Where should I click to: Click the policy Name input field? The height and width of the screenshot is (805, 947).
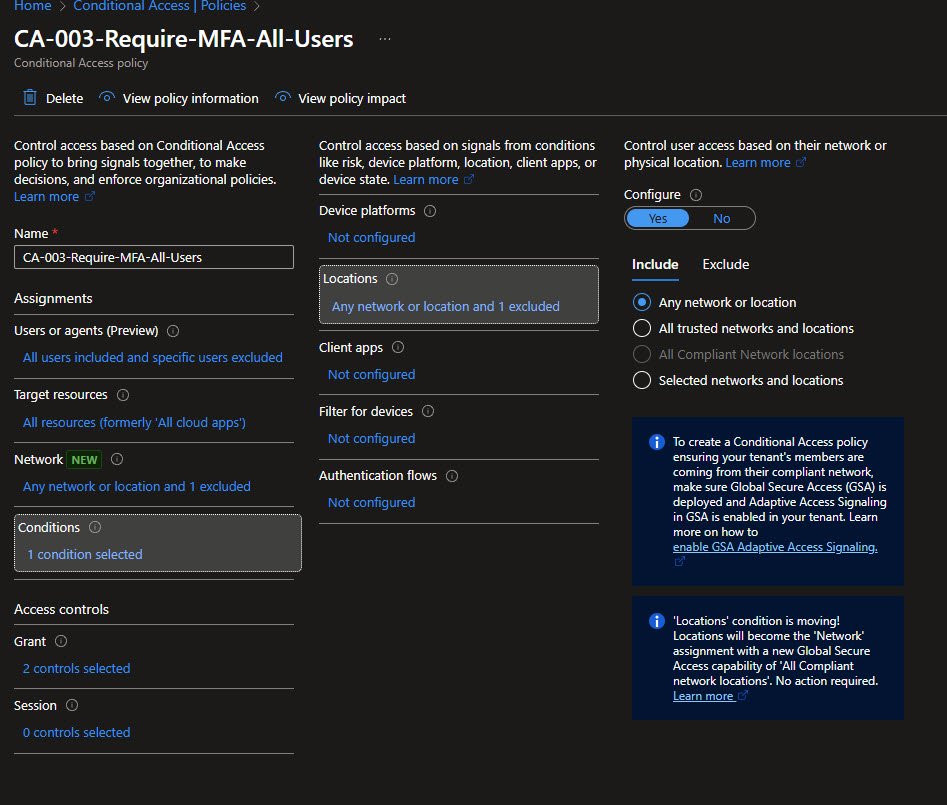pyautogui.click(x=154, y=257)
